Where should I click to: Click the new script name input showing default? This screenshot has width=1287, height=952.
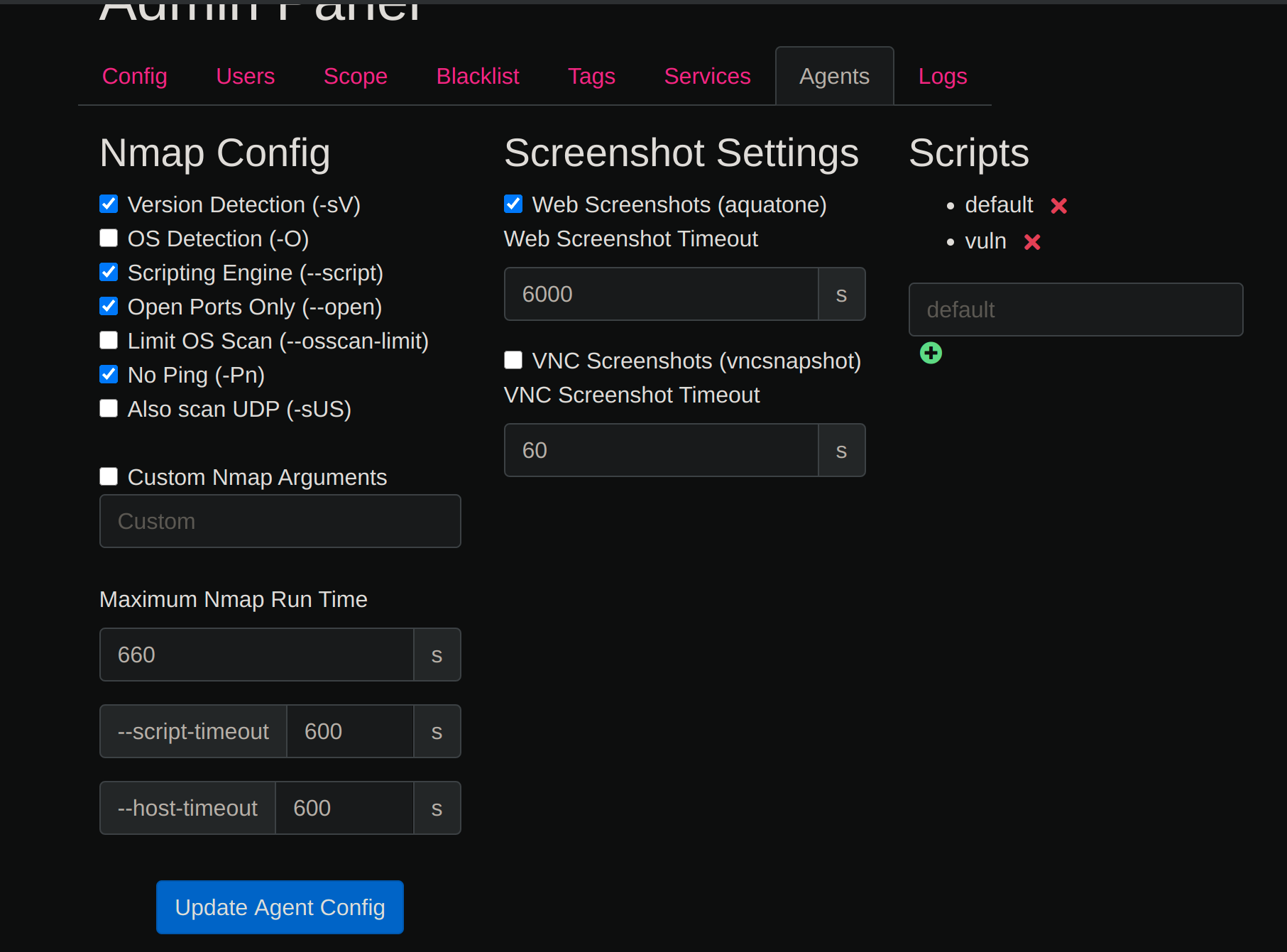click(x=1075, y=310)
